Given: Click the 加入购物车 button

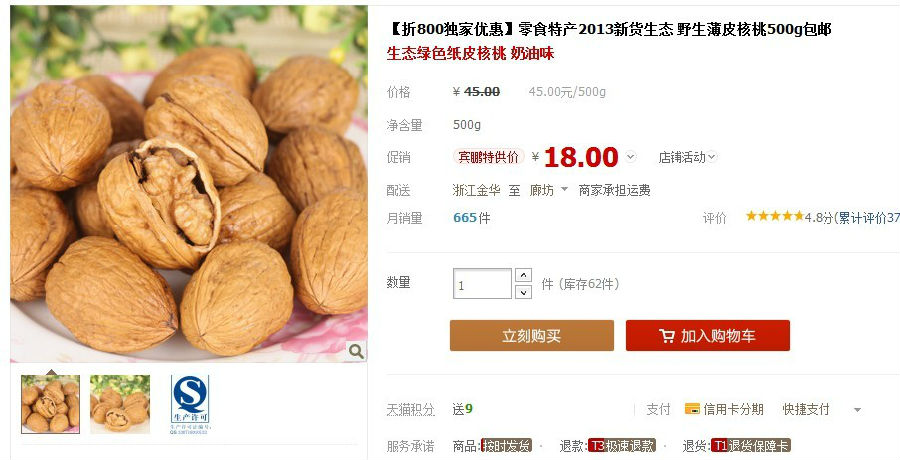Looking at the screenshot, I should click(708, 335).
